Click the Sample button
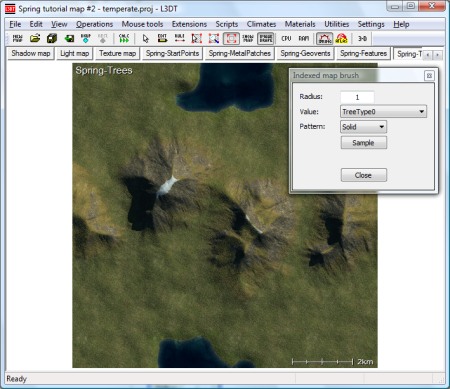Image resolution: width=450 pixels, height=389 pixels. click(x=364, y=143)
